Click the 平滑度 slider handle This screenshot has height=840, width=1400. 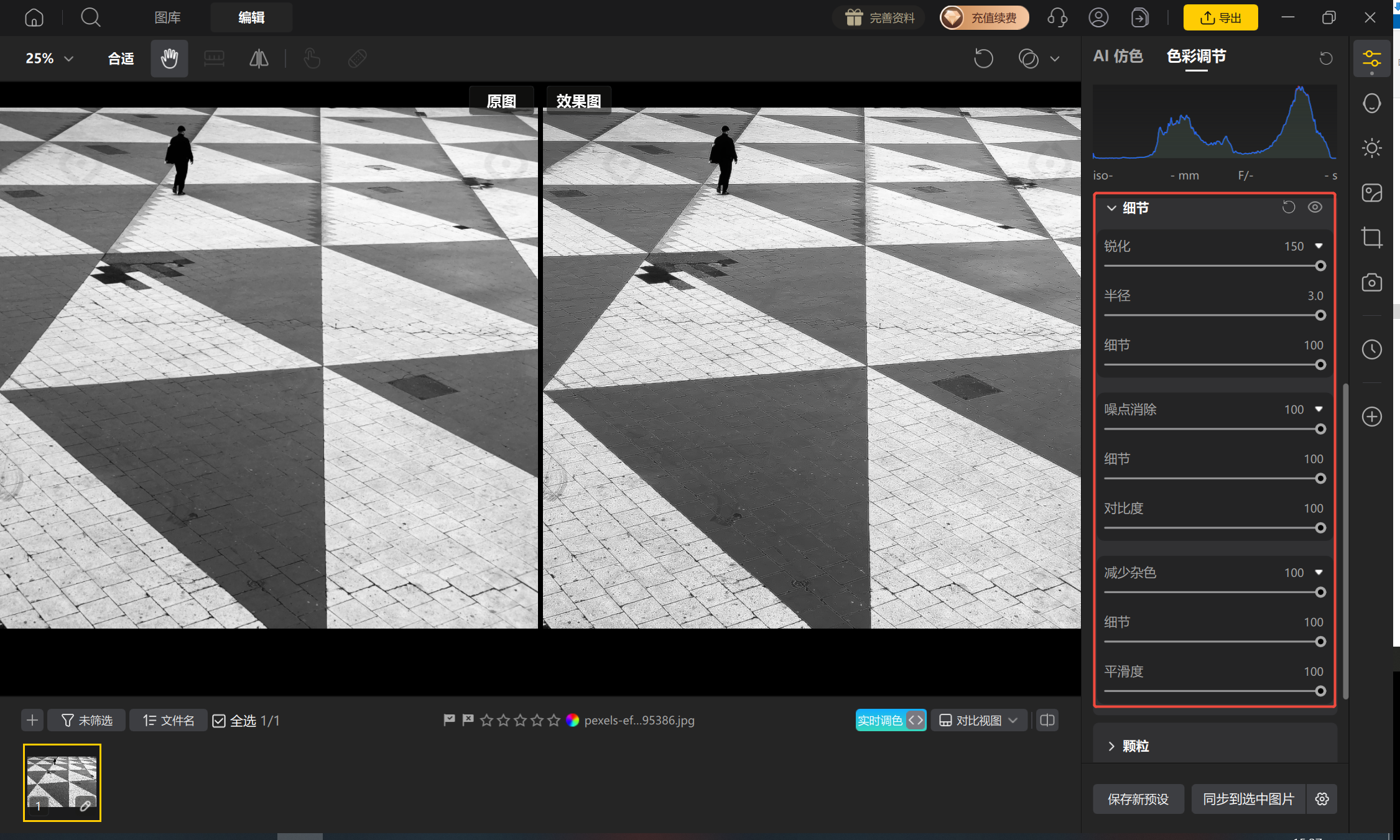pos(1320,691)
